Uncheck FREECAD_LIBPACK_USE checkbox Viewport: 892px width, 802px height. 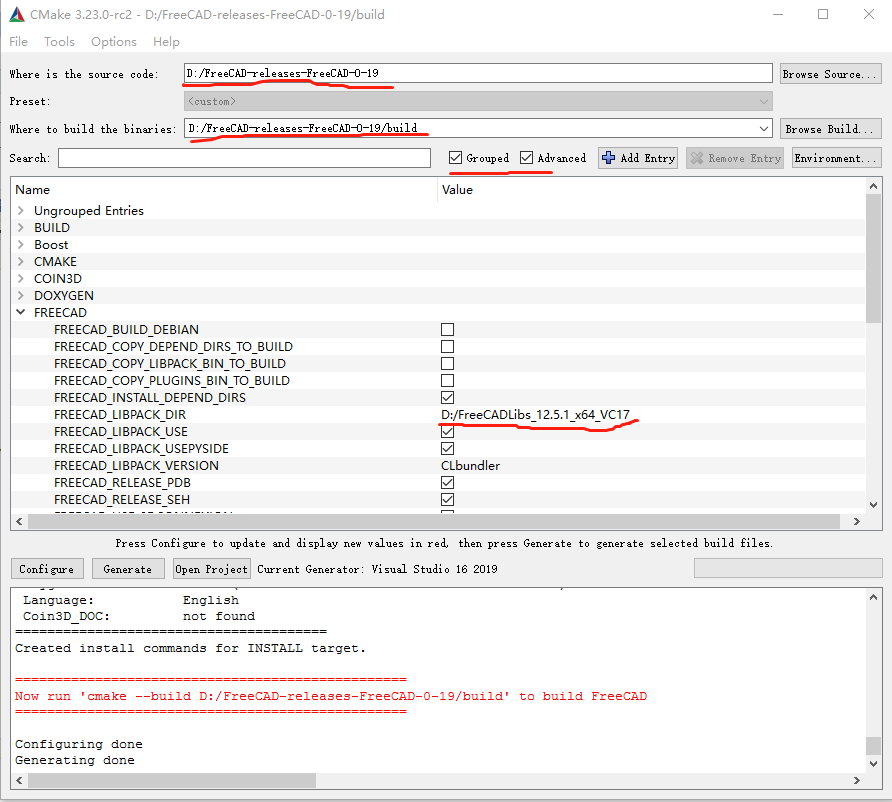(x=448, y=432)
